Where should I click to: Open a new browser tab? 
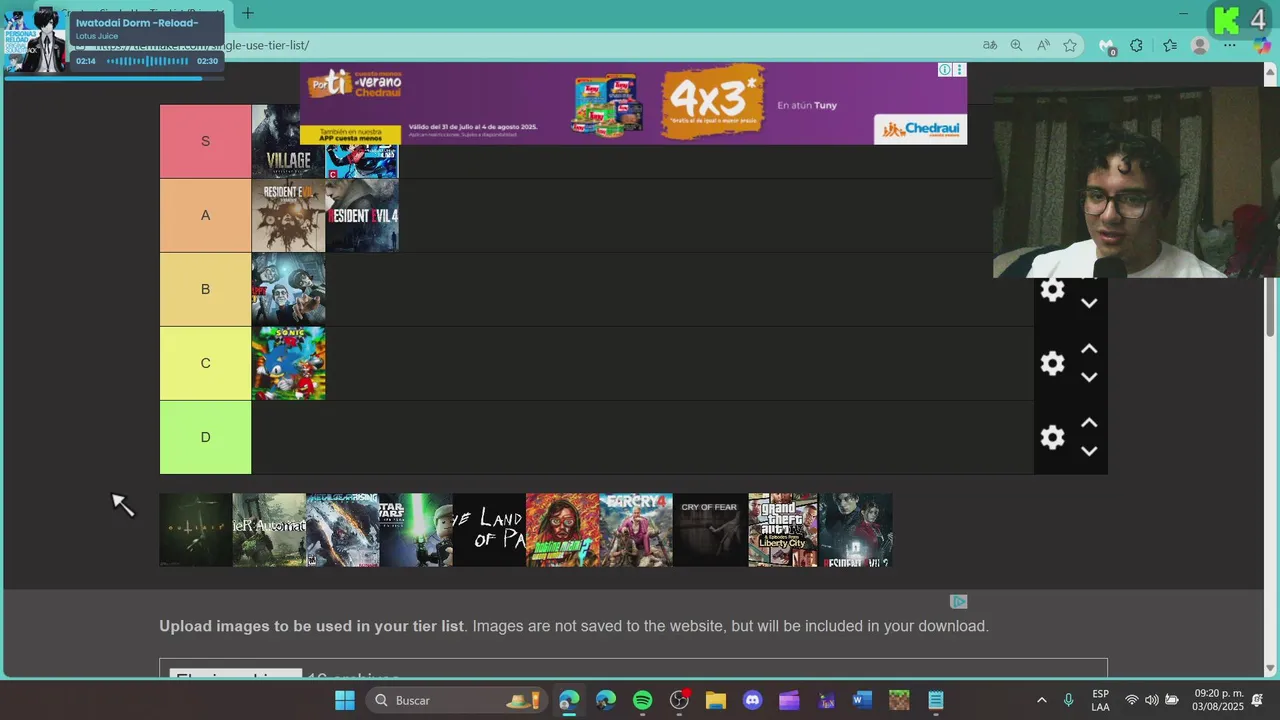[x=247, y=13]
